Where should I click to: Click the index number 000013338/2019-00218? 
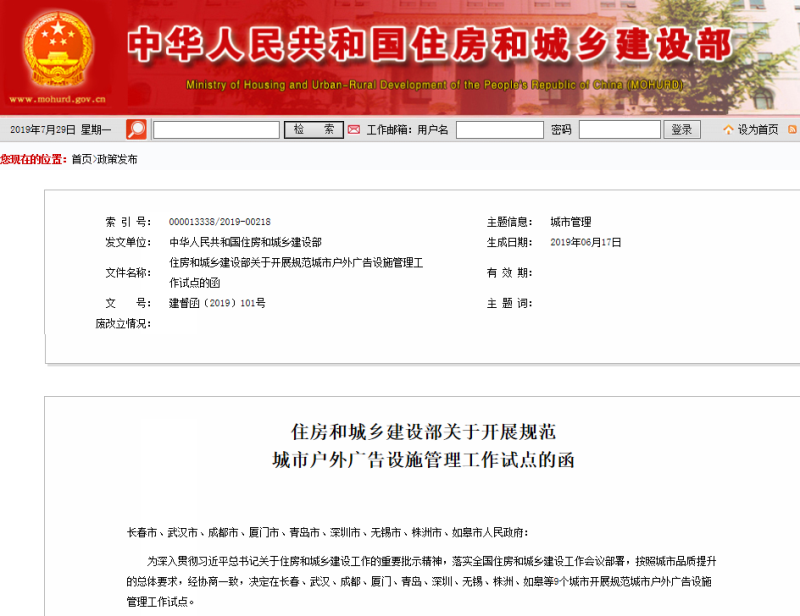coord(220,222)
